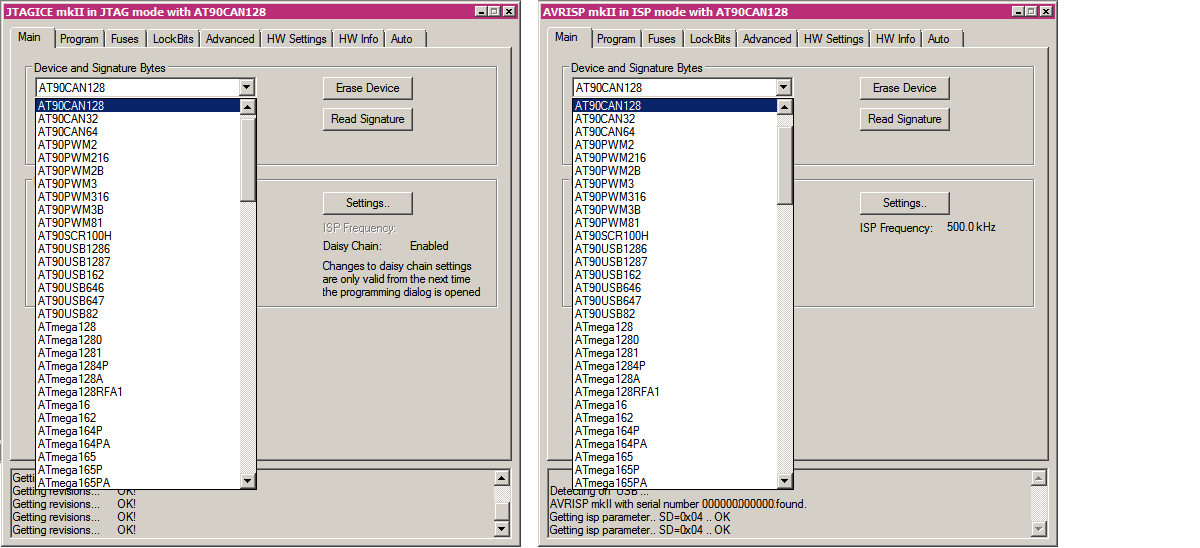Open Settings.. in JTAGICE mkII window
The image size is (1200, 548).
(367, 203)
